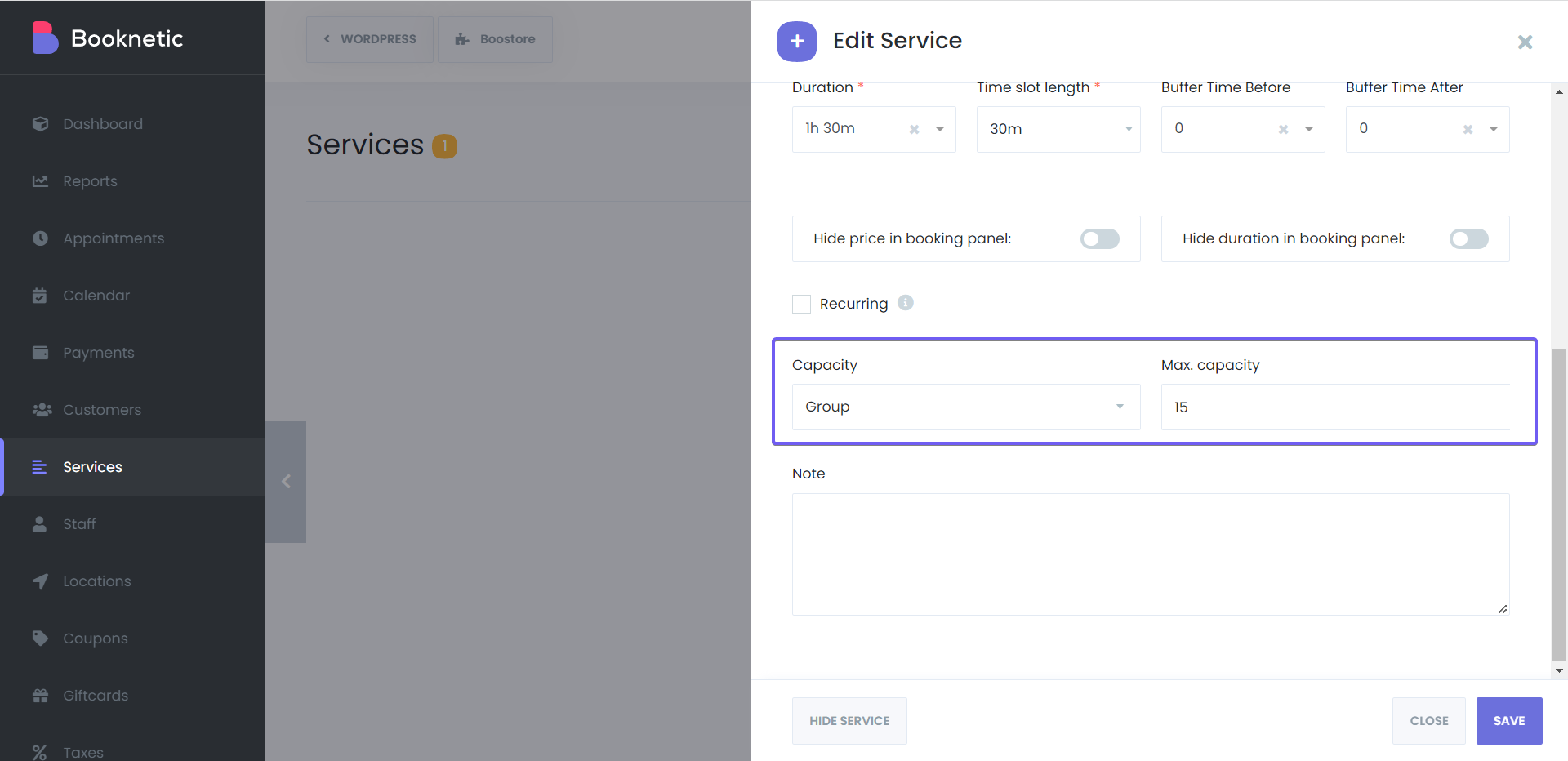Open the Capacity Group dropdown
The width and height of the screenshot is (1568, 761).
966,407
